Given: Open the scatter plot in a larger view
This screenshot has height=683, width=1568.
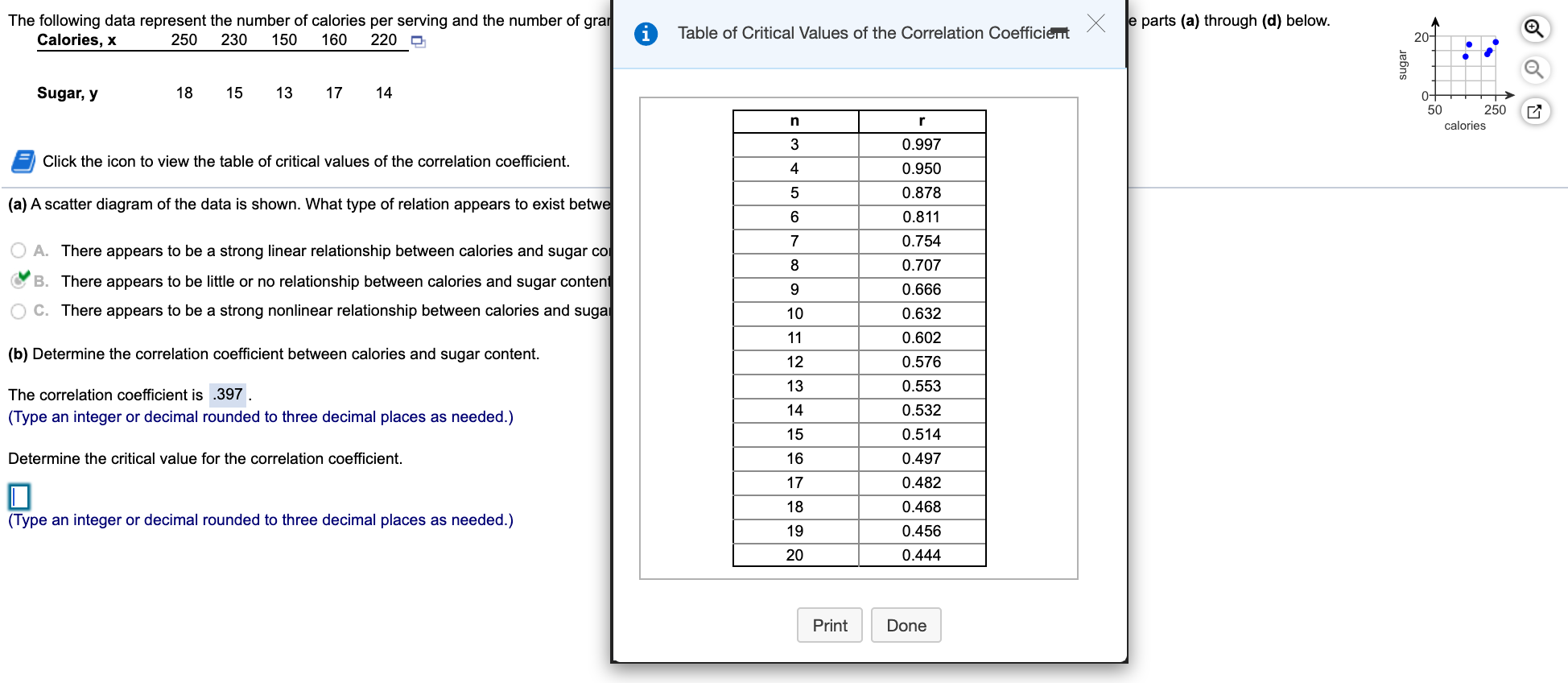Looking at the screenshot, I should [x=1534, y=112].
